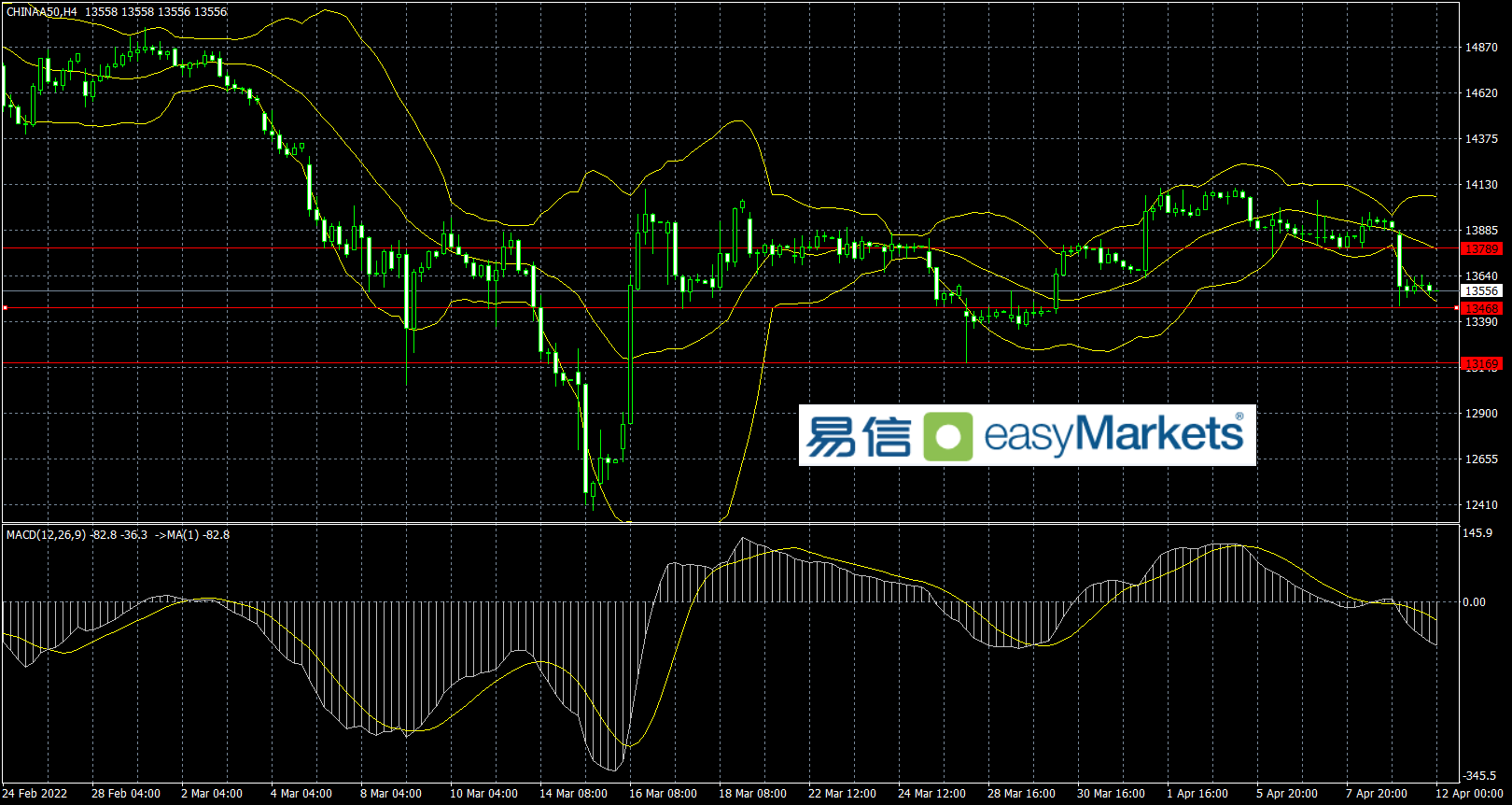
Task: Click the 8 Mar 04:00 time label
Action: click(x=391, y=794)
